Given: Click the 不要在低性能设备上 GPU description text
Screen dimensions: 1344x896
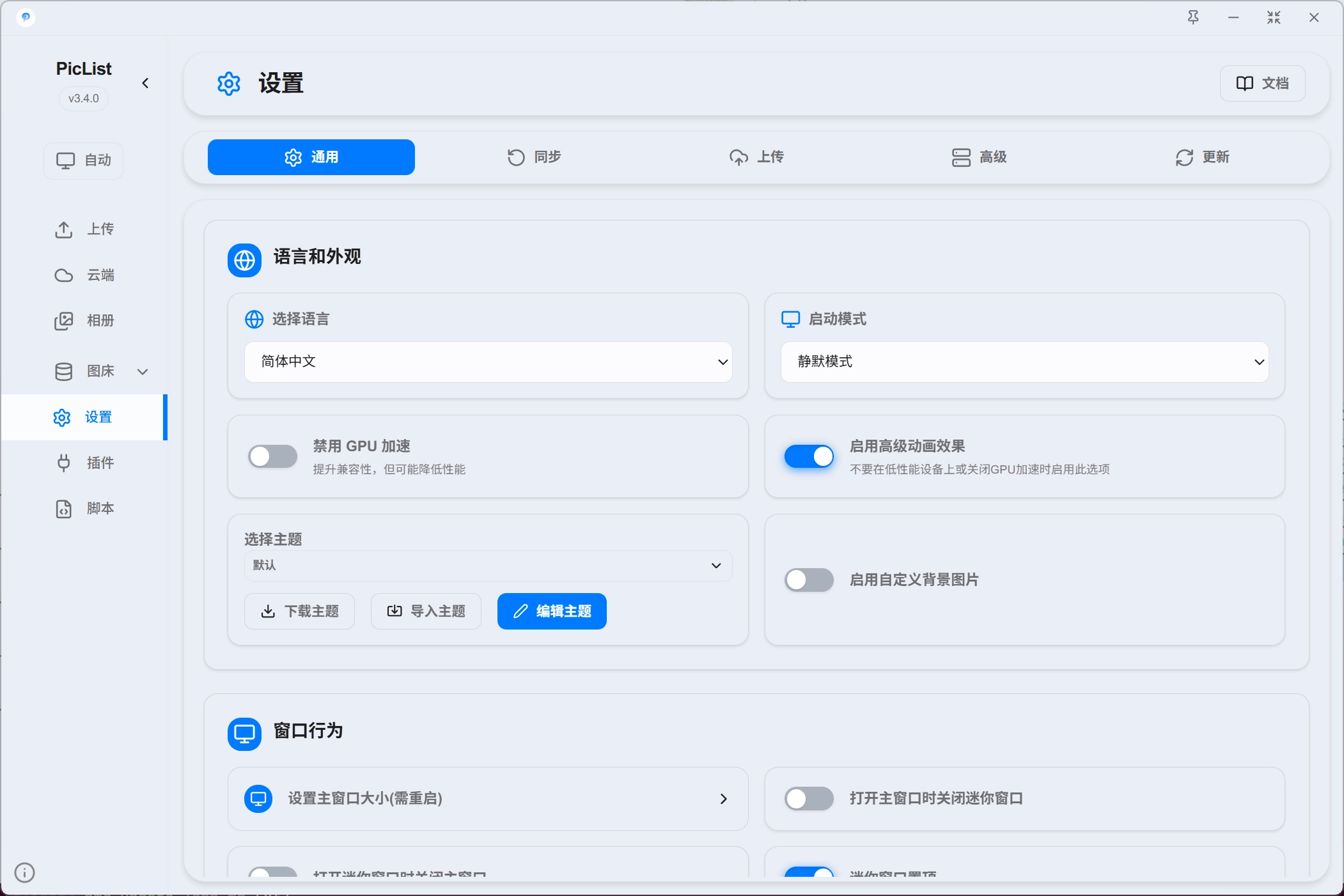Looking at the screenshot, I should (980, 470).
